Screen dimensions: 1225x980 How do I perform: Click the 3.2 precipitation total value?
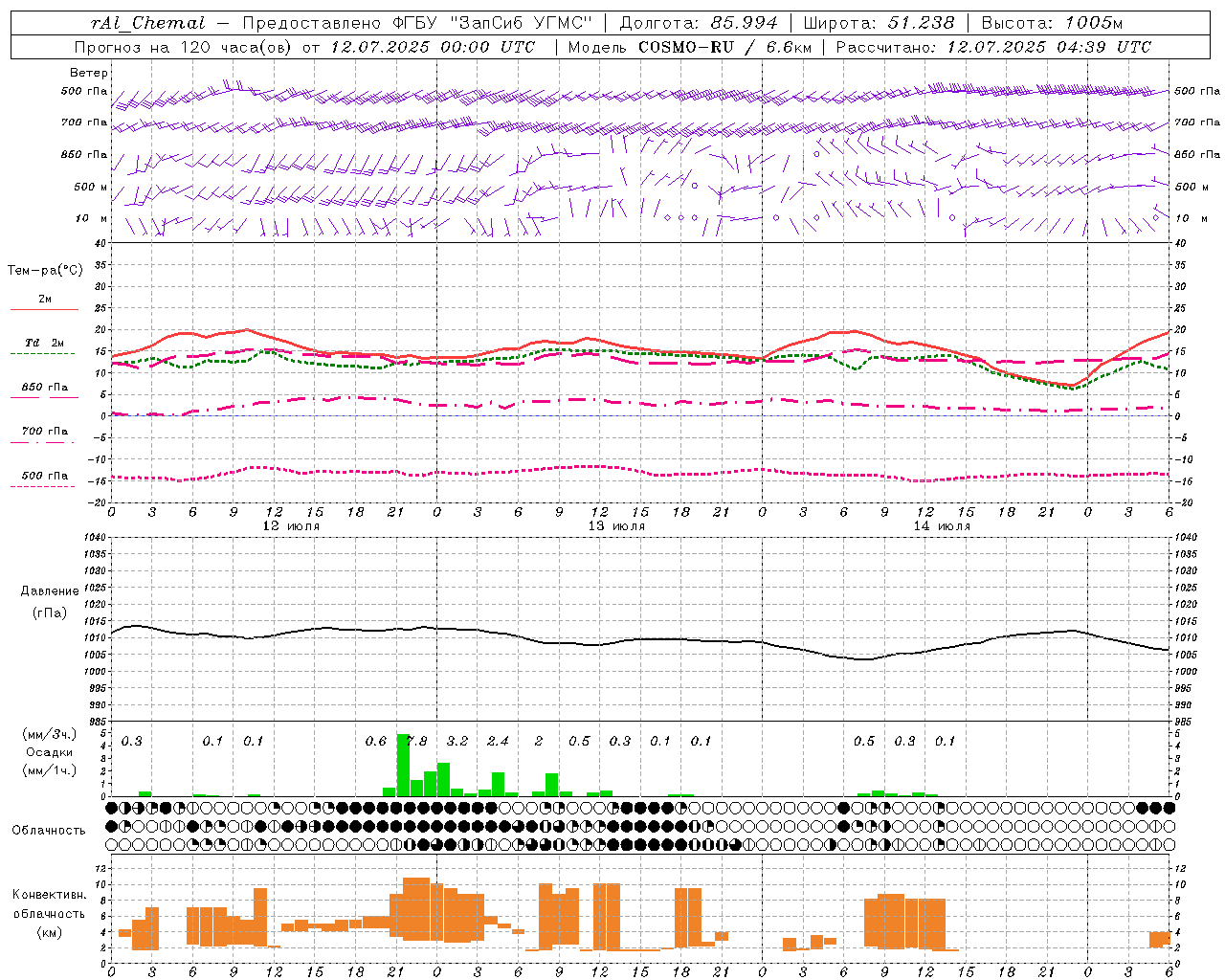(x=457, y=742)
